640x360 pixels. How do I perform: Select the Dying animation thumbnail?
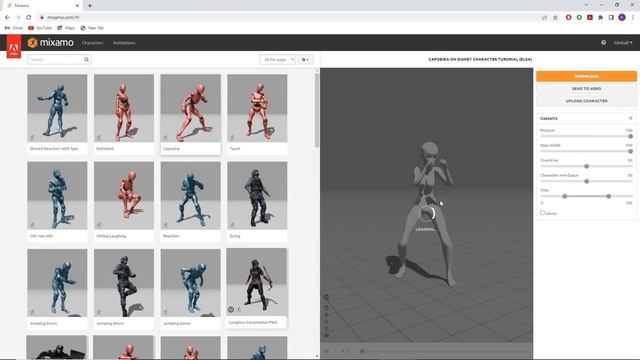(x=257, y=196)
